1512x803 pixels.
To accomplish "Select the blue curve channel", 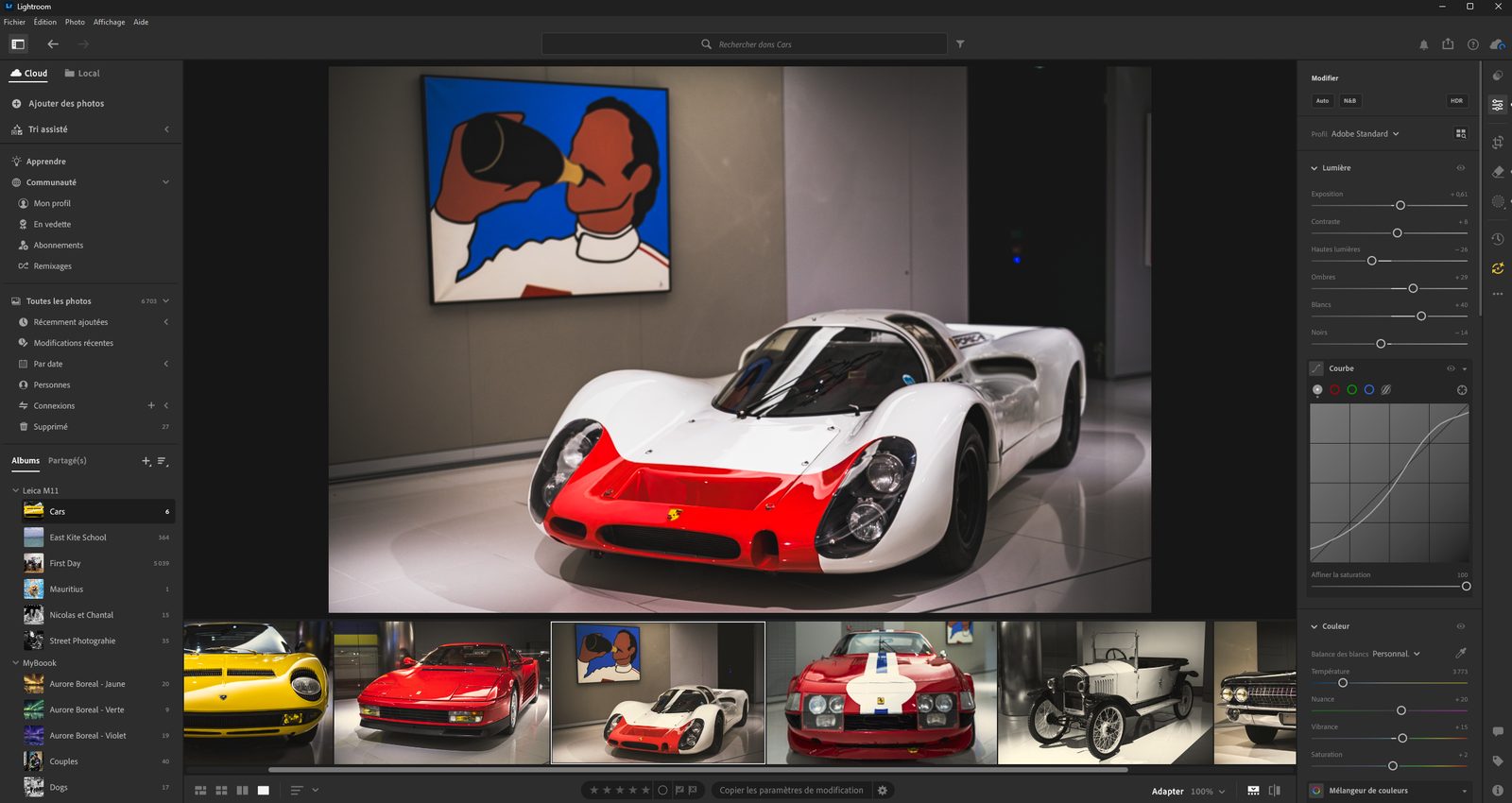I will [x=1369, y=390].
